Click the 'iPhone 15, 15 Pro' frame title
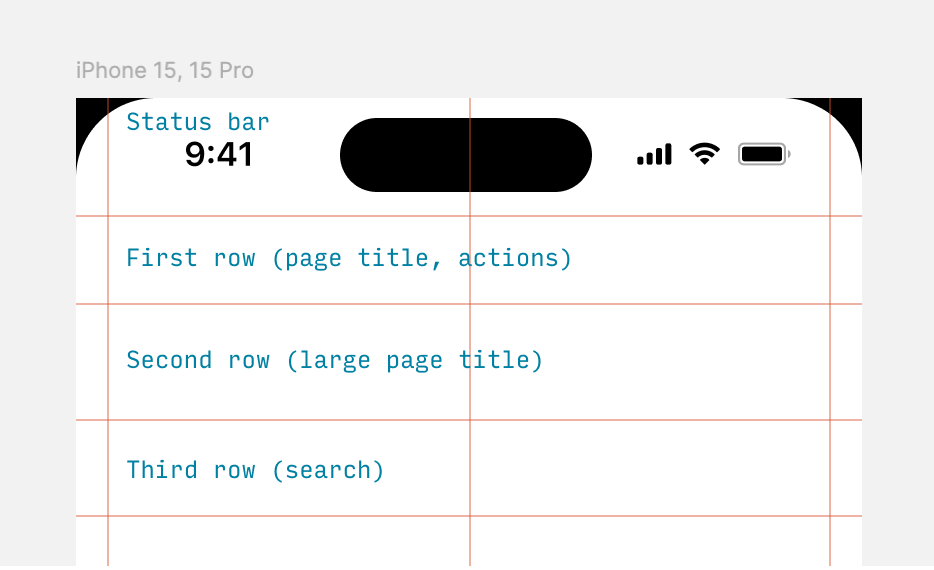This screenshot has height=570, width=934. pyautogui.click(x=164, y=70)
